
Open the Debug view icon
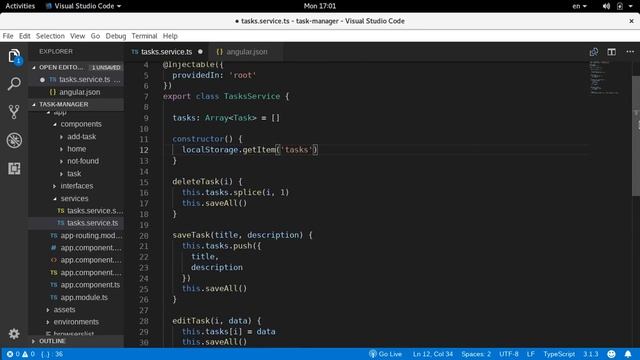pos(14,140)
